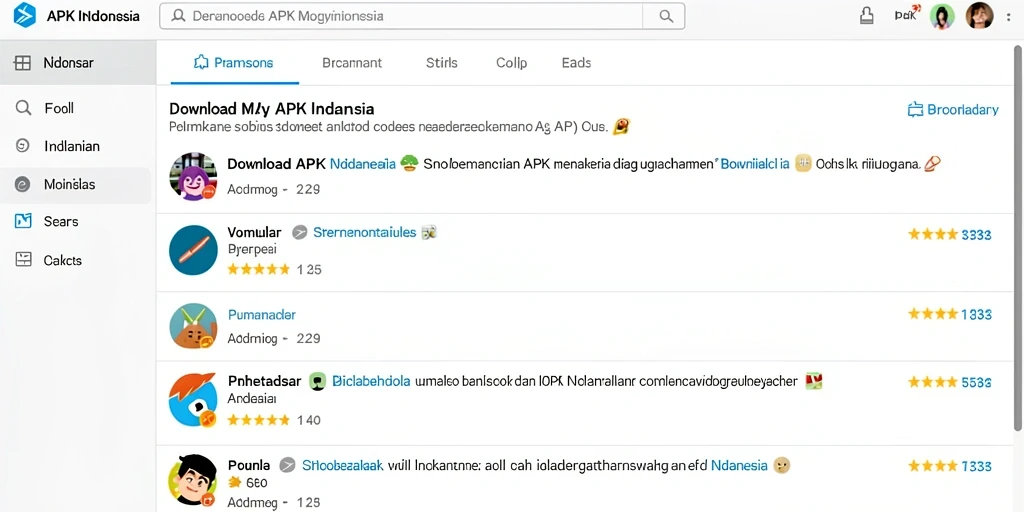Viewport: 1024px width, 512px height.
Task: Click into the APK search field
Action: click(x=401, y=16)
